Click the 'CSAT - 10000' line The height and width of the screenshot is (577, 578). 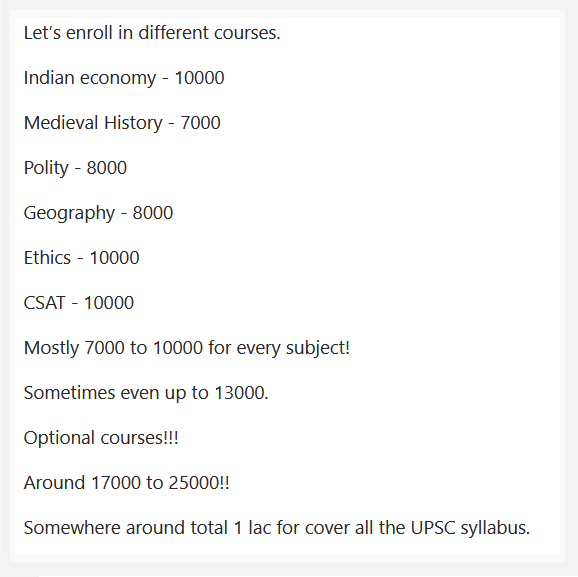click(x=79, y=303)
